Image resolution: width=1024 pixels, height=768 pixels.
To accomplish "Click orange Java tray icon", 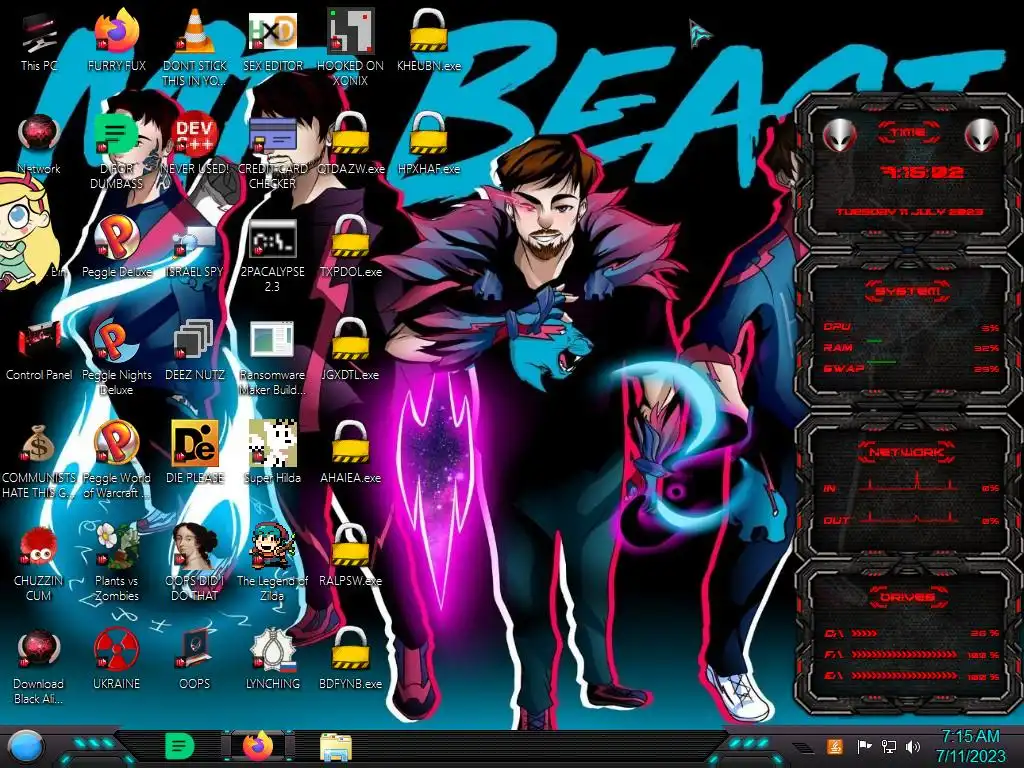I will tap(835, 746).
